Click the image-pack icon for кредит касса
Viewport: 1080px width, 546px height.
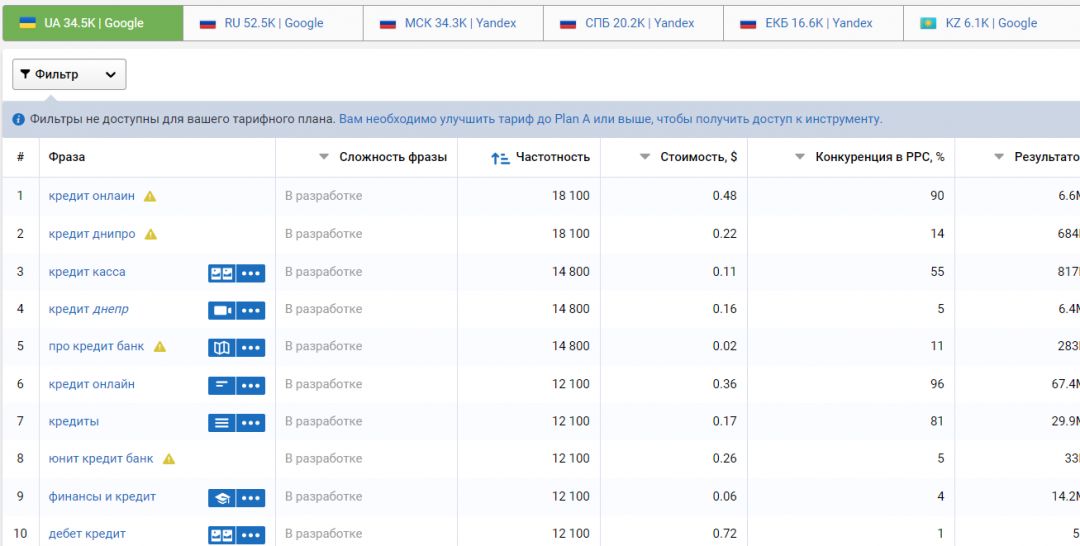coord(222,273)
